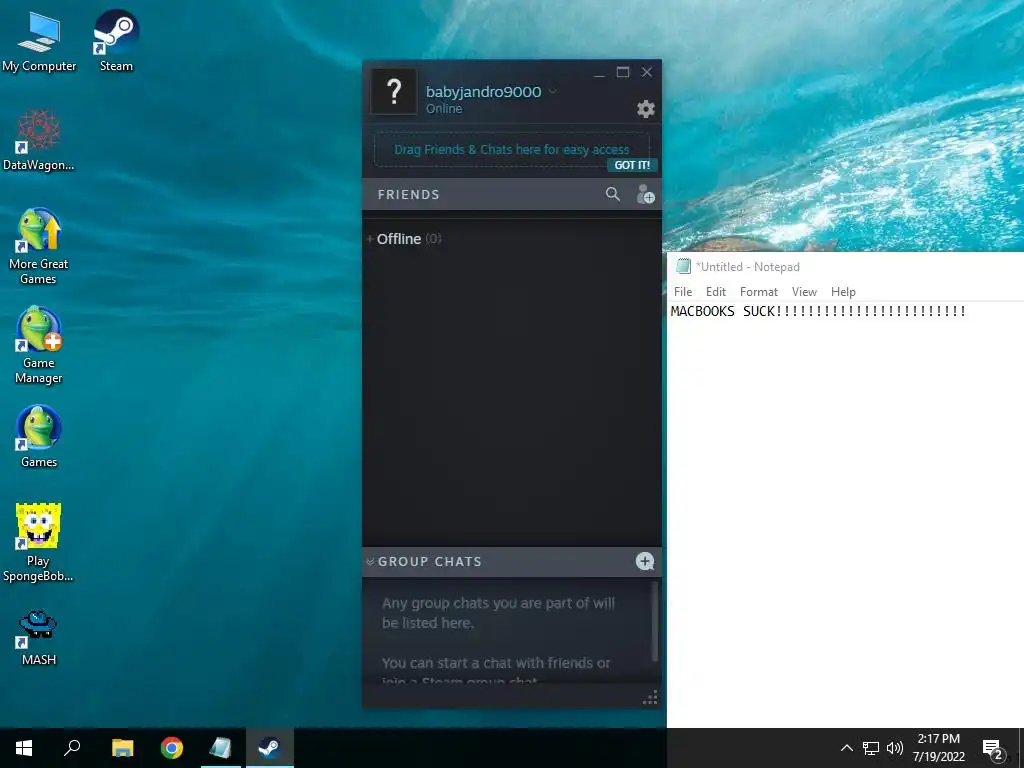Viewport: 1024px width, 768px height.
Task: Select Play SpongeBob desktop shortcut
Action: pyautogui.click(x=39, y=543)
